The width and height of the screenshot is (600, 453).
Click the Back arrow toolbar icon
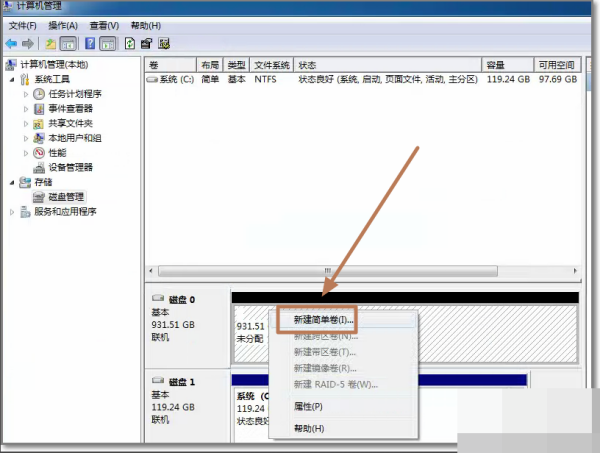[11, 44]
